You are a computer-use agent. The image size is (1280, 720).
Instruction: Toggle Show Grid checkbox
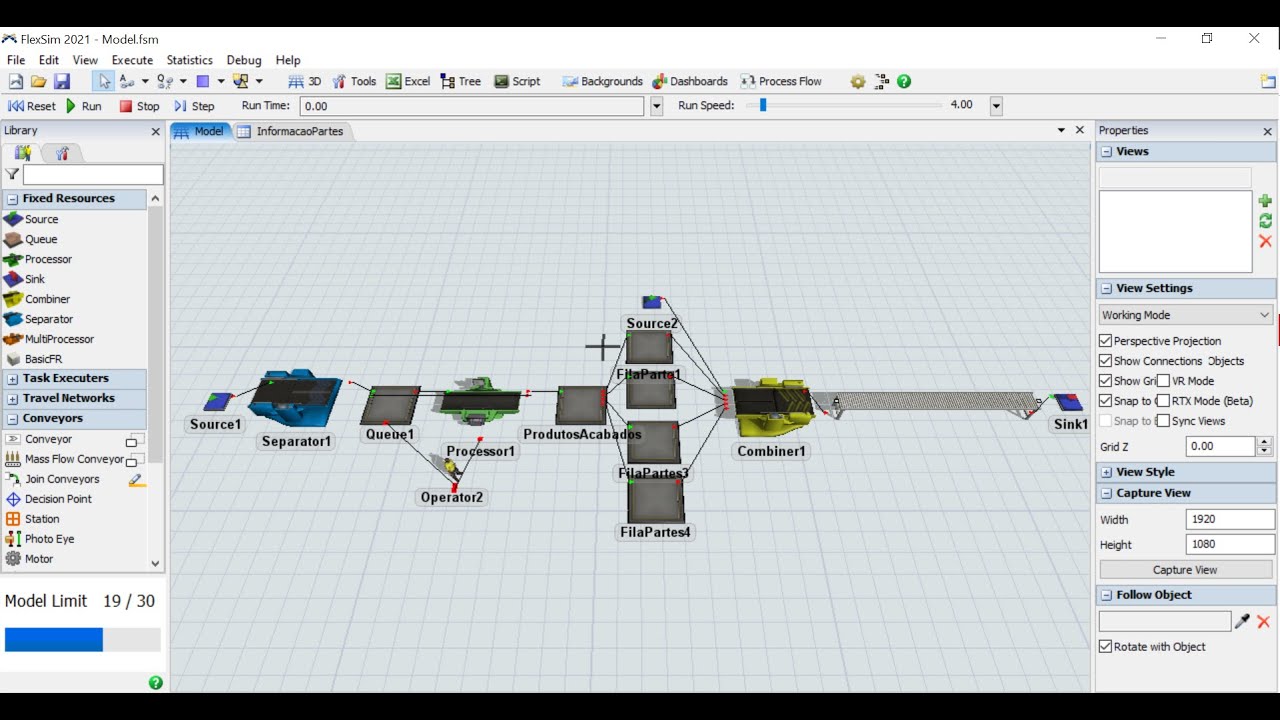(1105, 381)
